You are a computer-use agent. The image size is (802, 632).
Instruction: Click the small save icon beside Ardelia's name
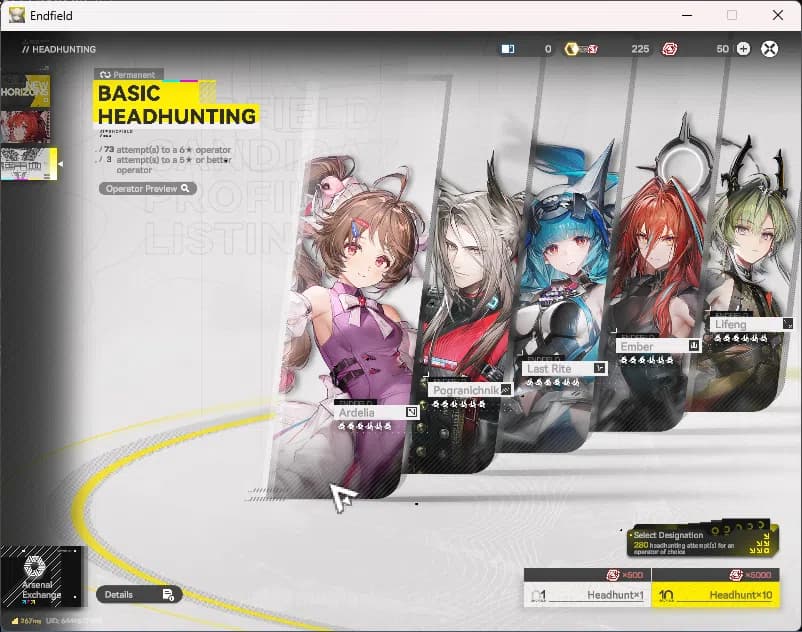[x=411, y=412]
